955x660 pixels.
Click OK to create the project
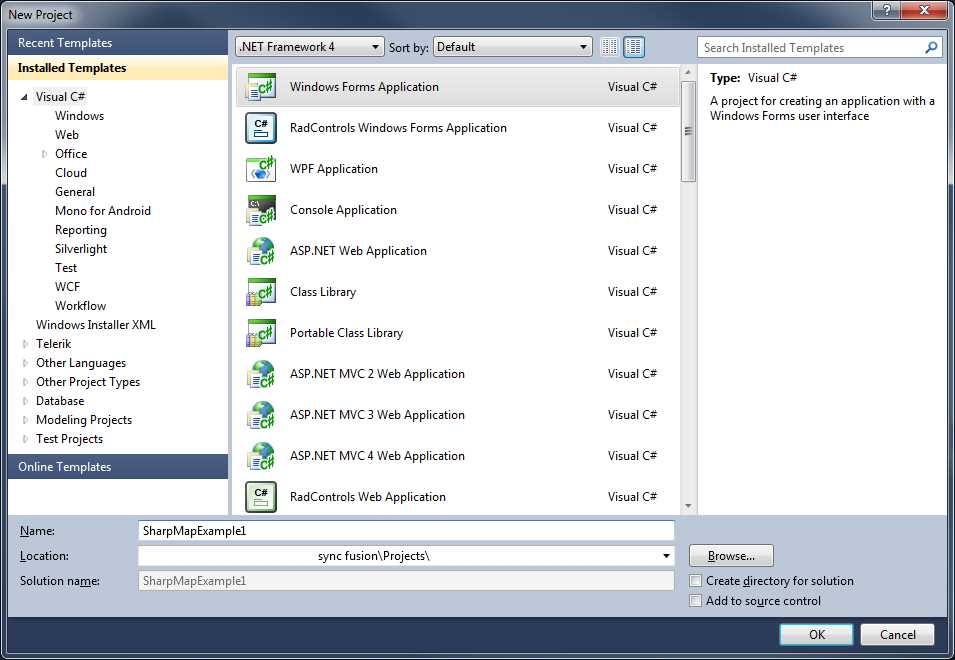point(816,634)
